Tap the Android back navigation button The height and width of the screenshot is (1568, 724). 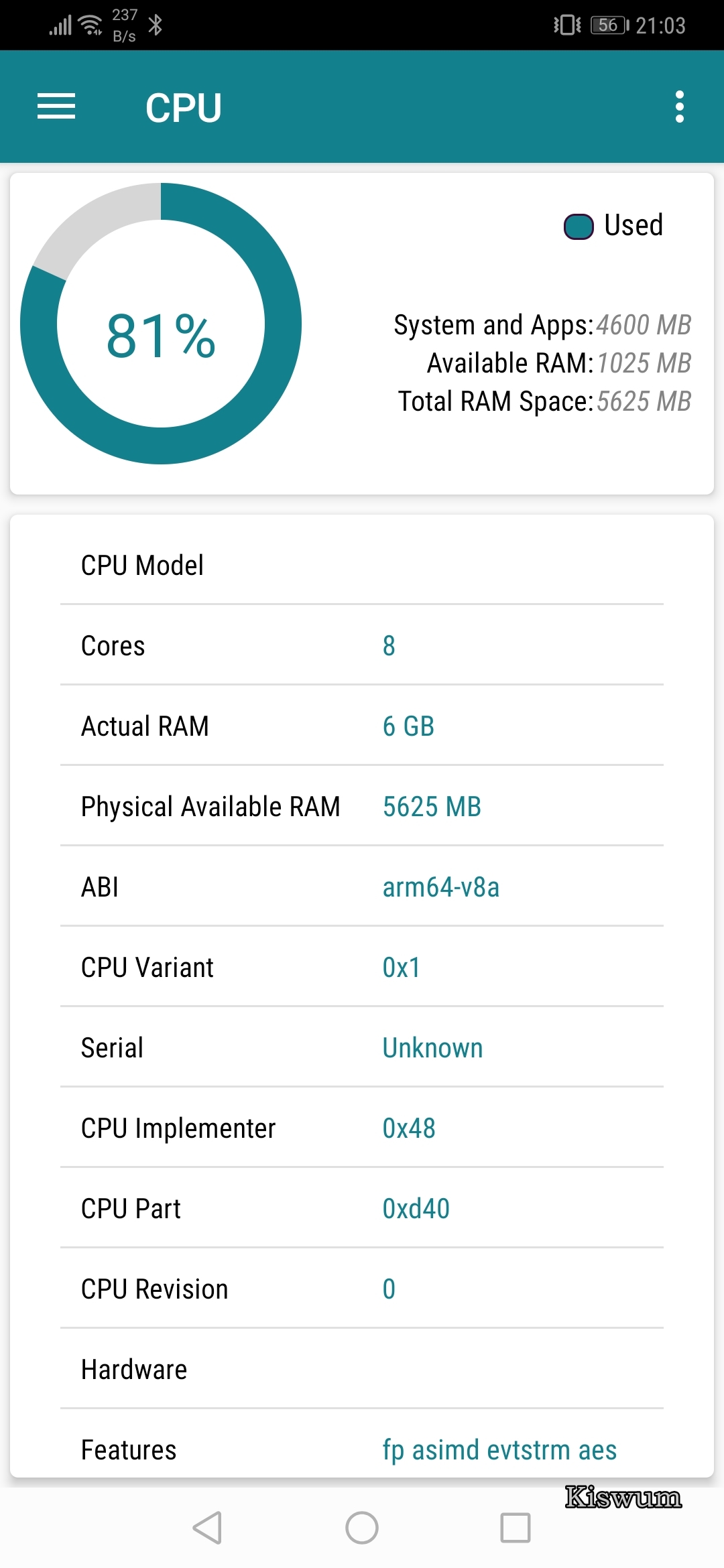207,1528
